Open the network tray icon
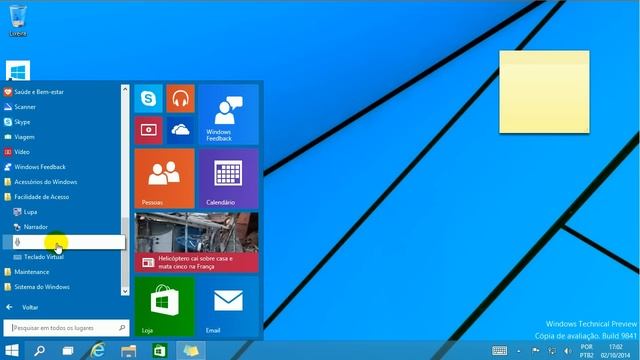Image resolution: width=640 pixels, height=360 pixels. click(552, 351)
